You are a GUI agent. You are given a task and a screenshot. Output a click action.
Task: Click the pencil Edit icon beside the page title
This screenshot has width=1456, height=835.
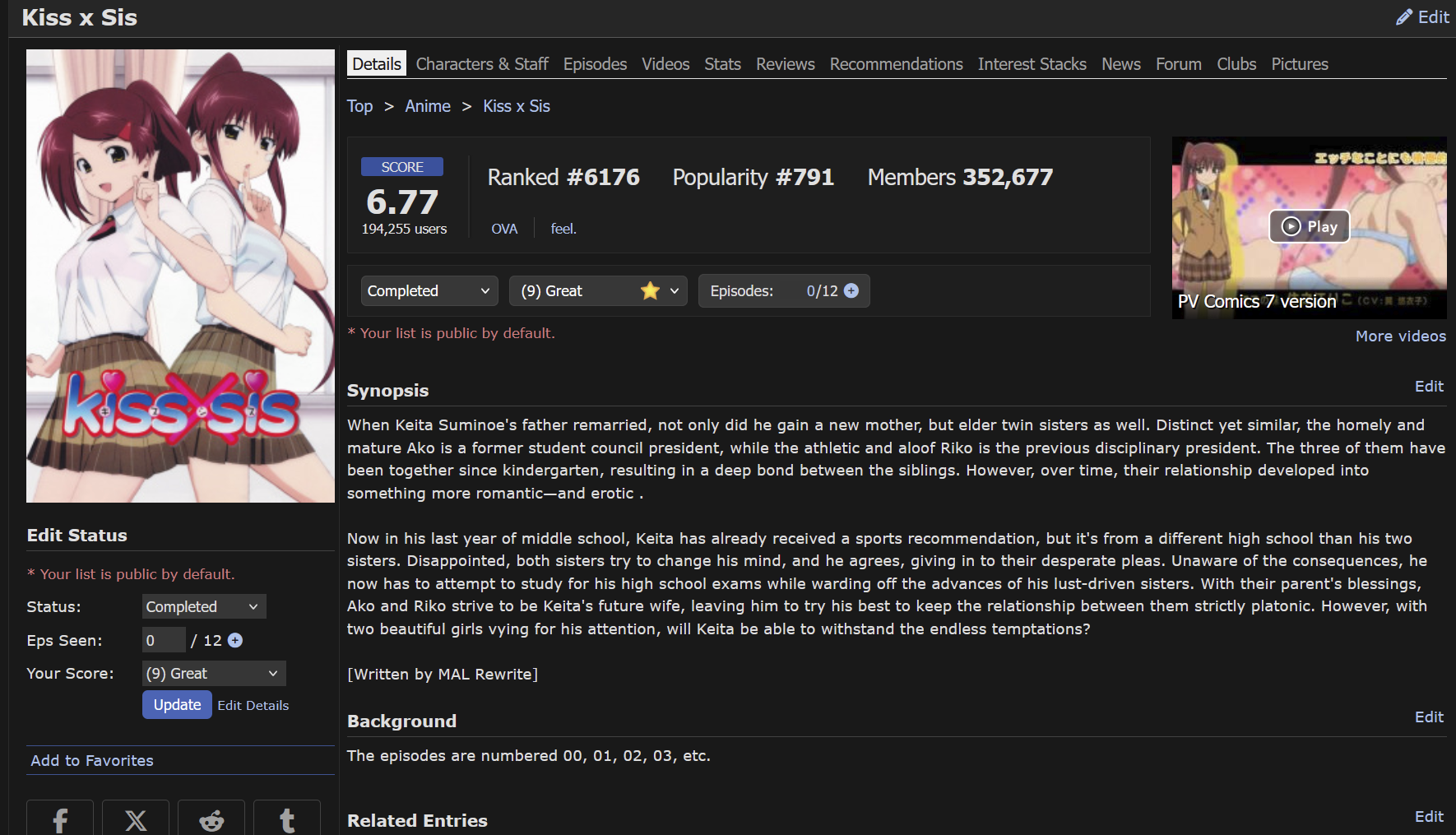tap(1422, 17)
